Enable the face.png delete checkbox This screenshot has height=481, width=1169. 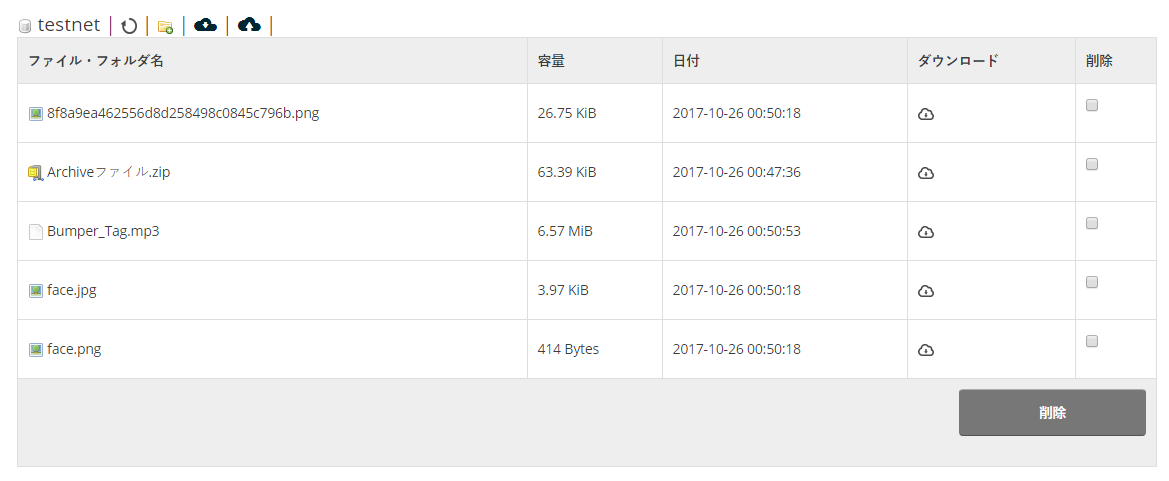coord(1092,341)
